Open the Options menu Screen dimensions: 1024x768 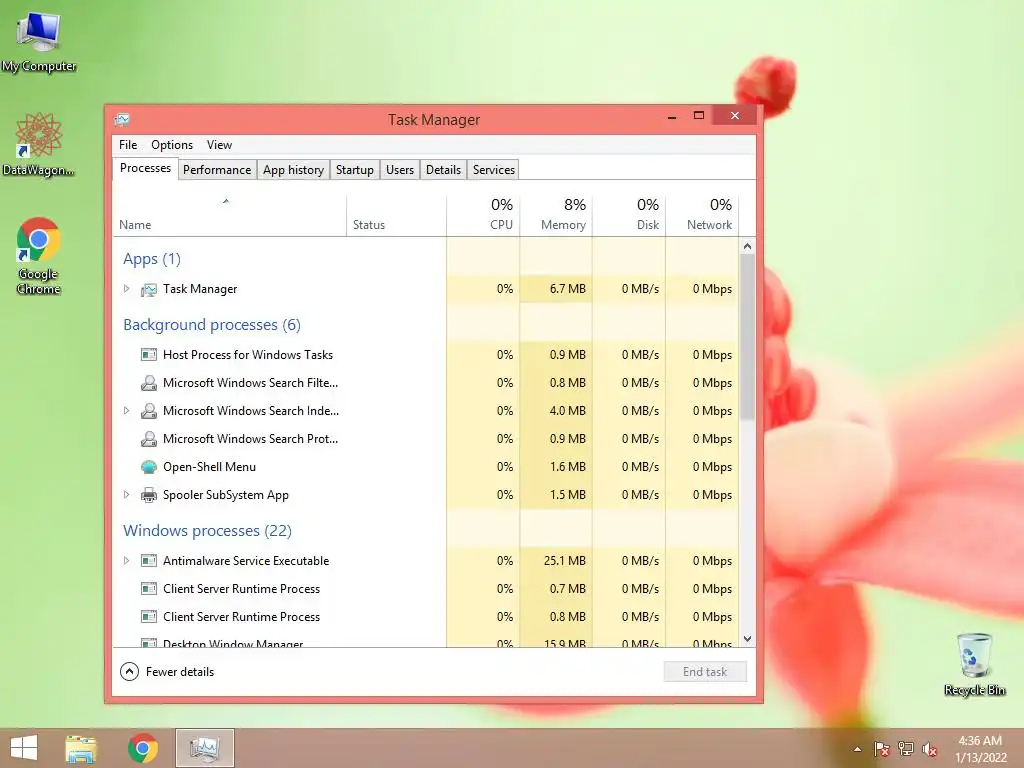(x=172, y=145)
